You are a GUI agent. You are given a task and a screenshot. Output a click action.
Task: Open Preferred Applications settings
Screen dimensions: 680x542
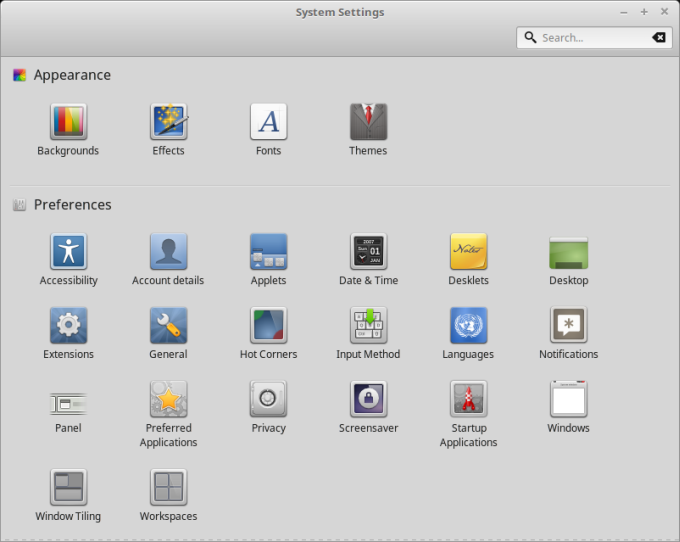(168, 400)
